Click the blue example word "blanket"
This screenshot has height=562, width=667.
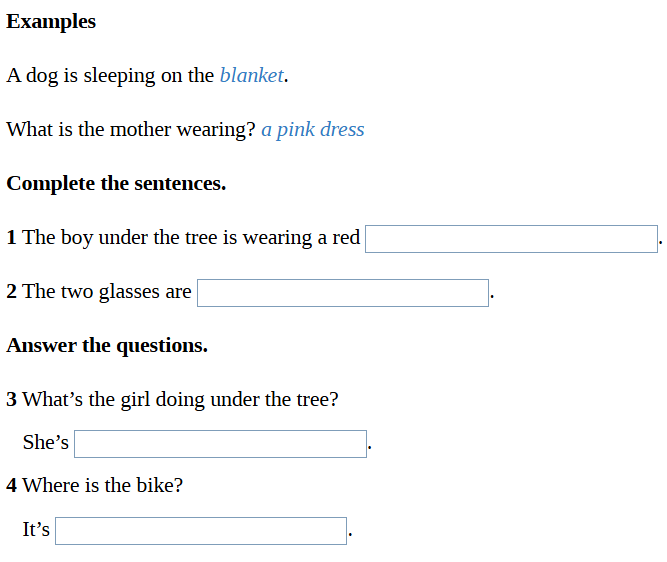click(251, 76)
